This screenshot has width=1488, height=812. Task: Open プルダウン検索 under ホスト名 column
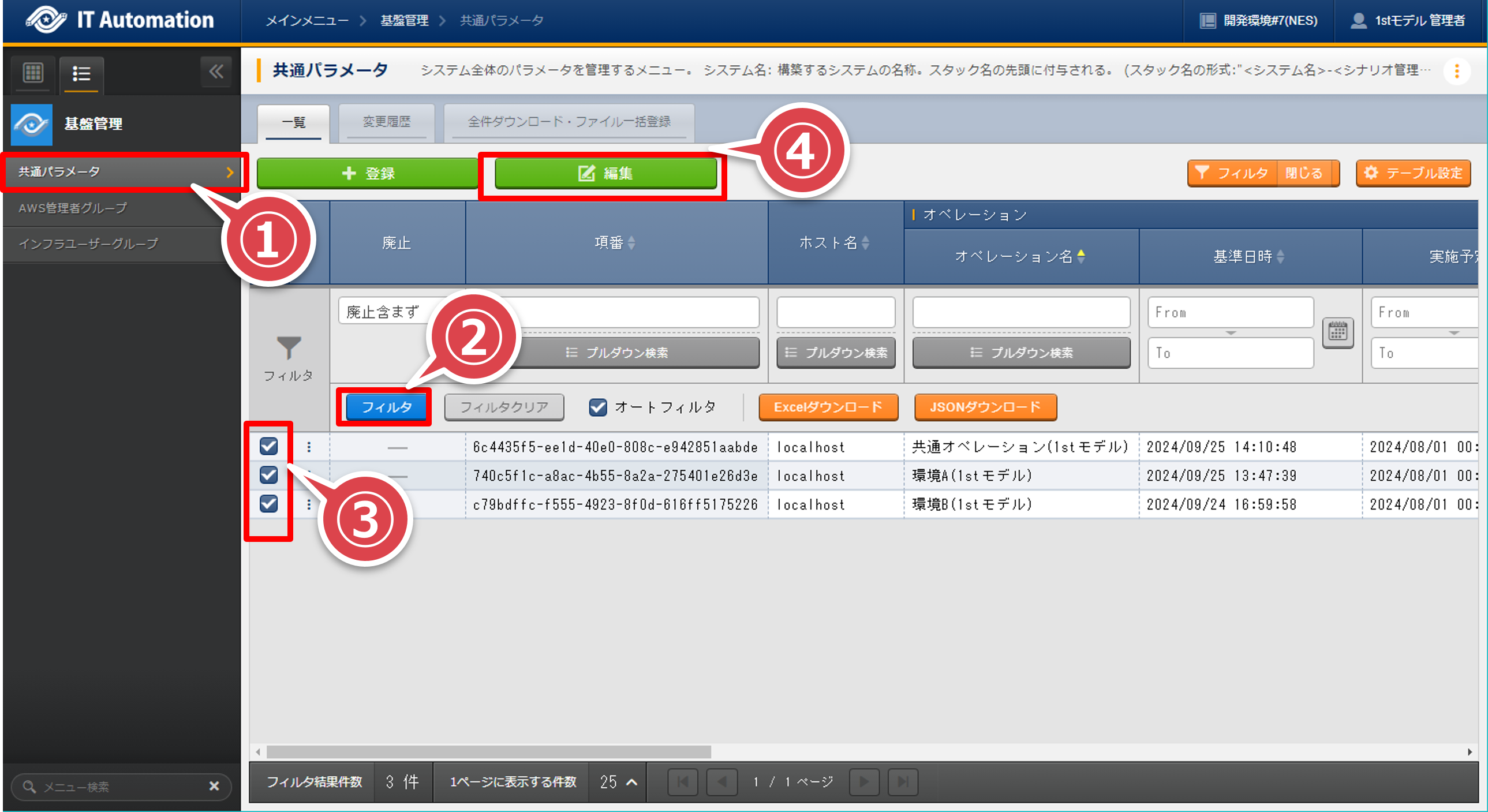pyautogui.click(x=835, y=352)
